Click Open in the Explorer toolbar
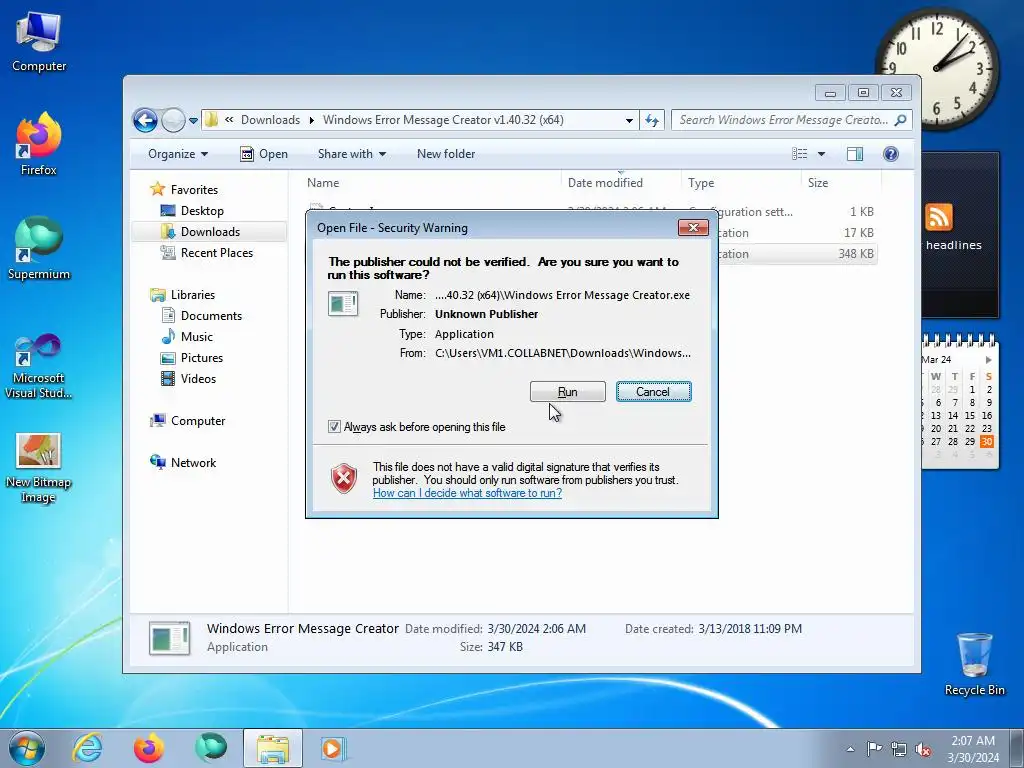Viewport: 1024px width, 768px height. (264, 154)
